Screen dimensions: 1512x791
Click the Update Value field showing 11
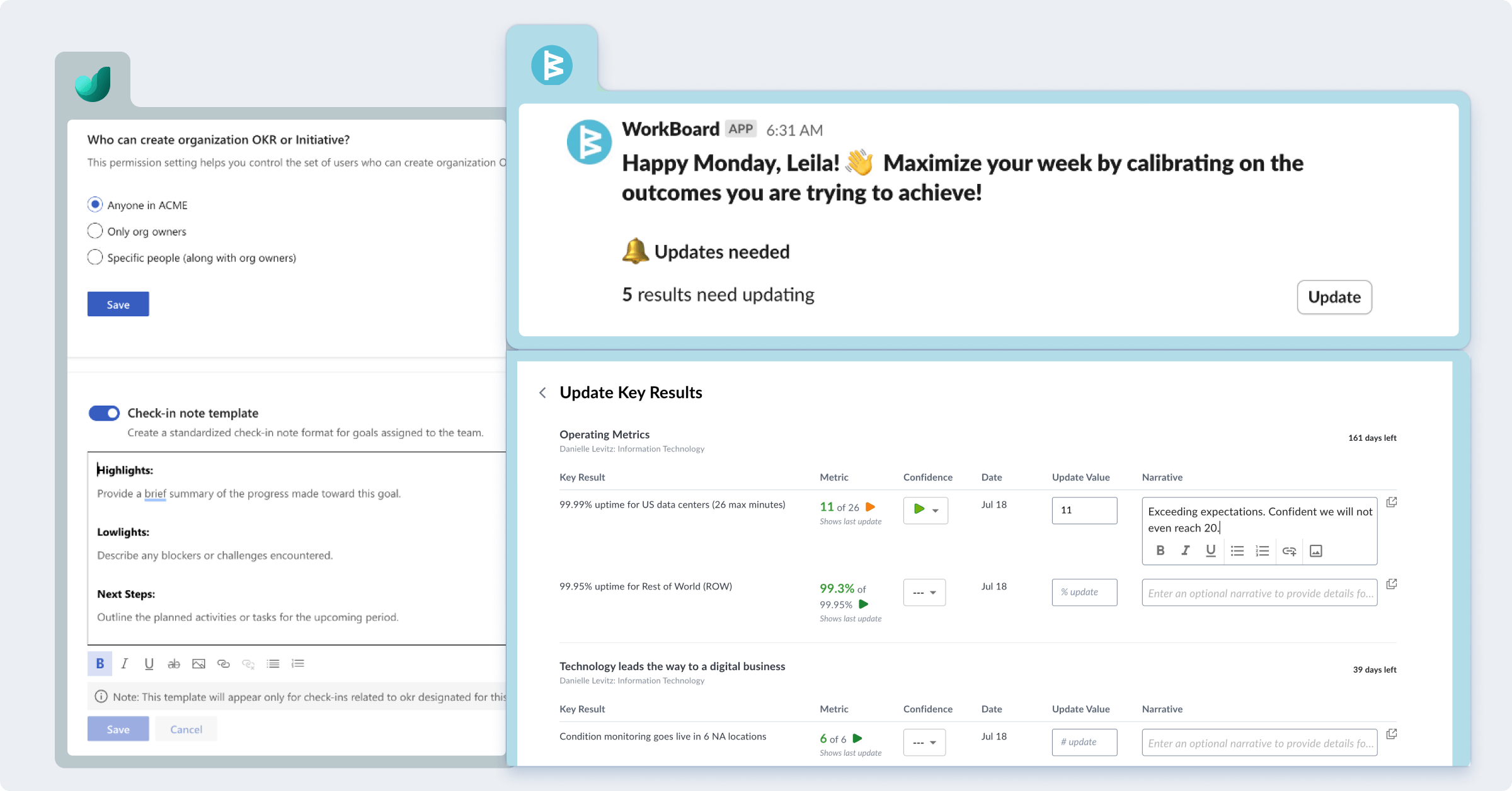click(1084, 510)
